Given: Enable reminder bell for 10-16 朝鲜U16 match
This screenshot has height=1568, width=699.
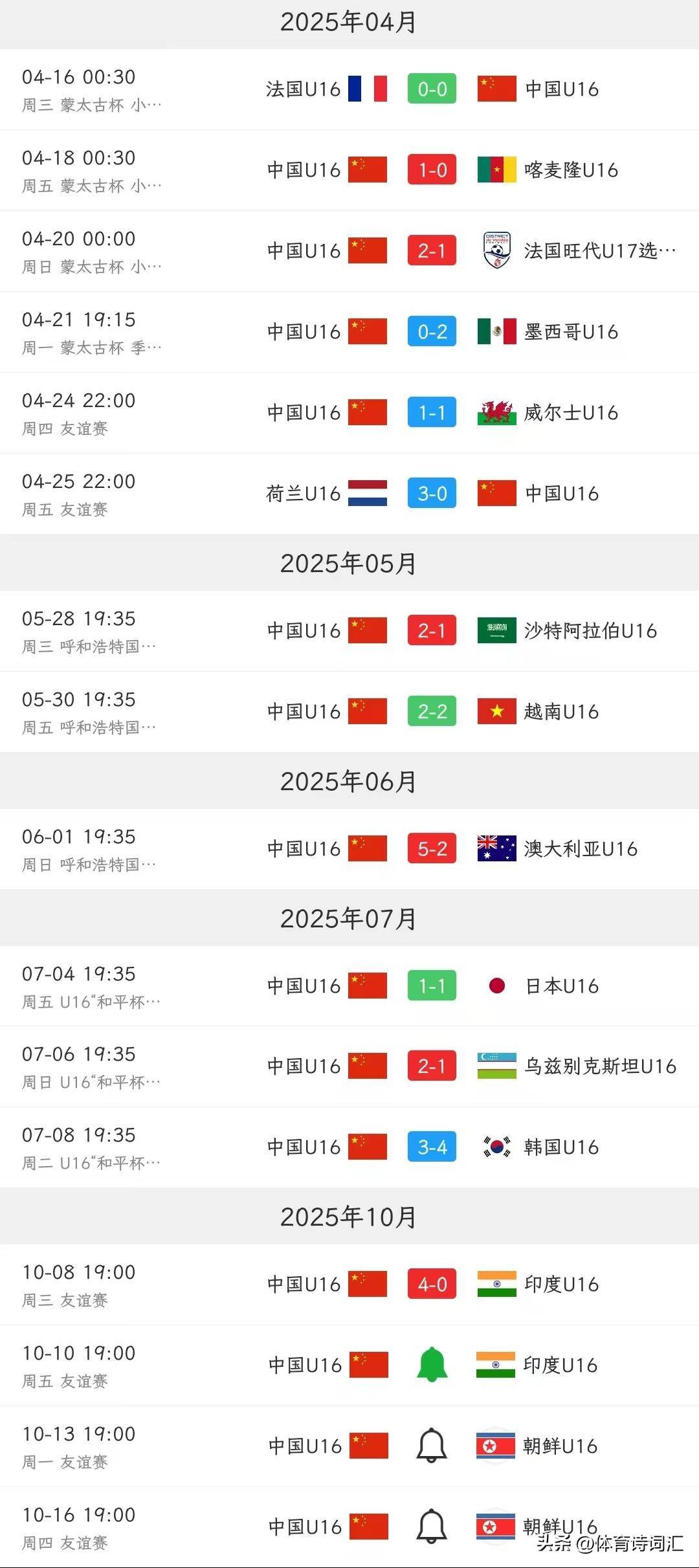Looking at the screenshot, I should pyautogui.click(x=432, y=1527).
